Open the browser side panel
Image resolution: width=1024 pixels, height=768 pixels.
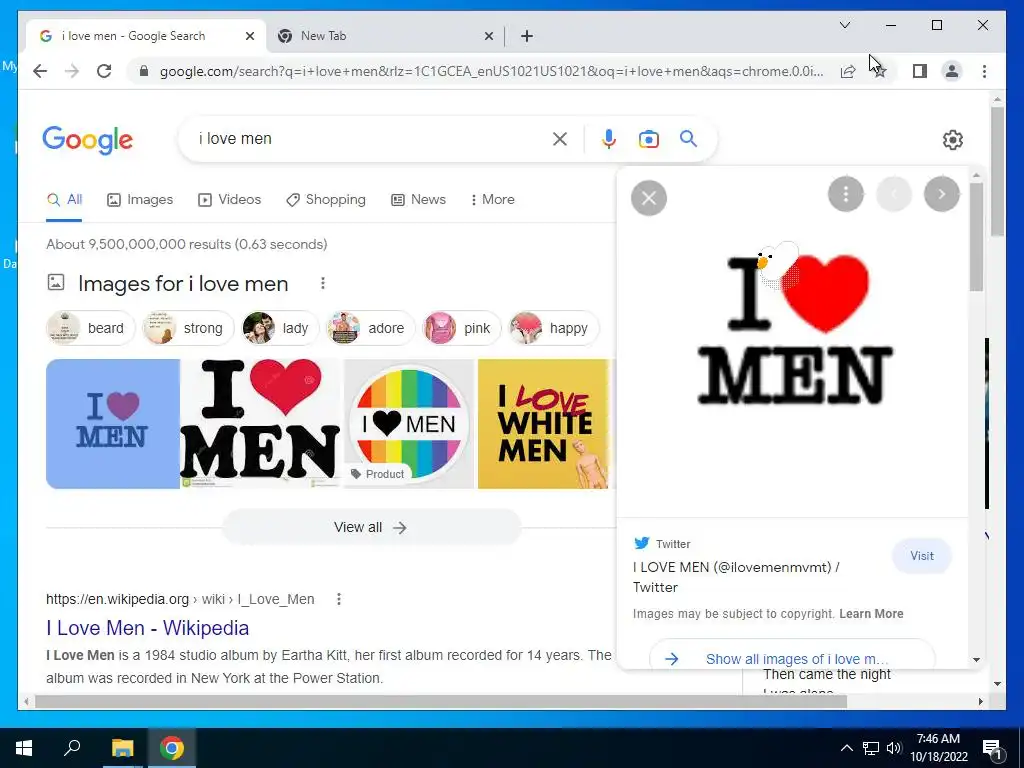(920, 71)
